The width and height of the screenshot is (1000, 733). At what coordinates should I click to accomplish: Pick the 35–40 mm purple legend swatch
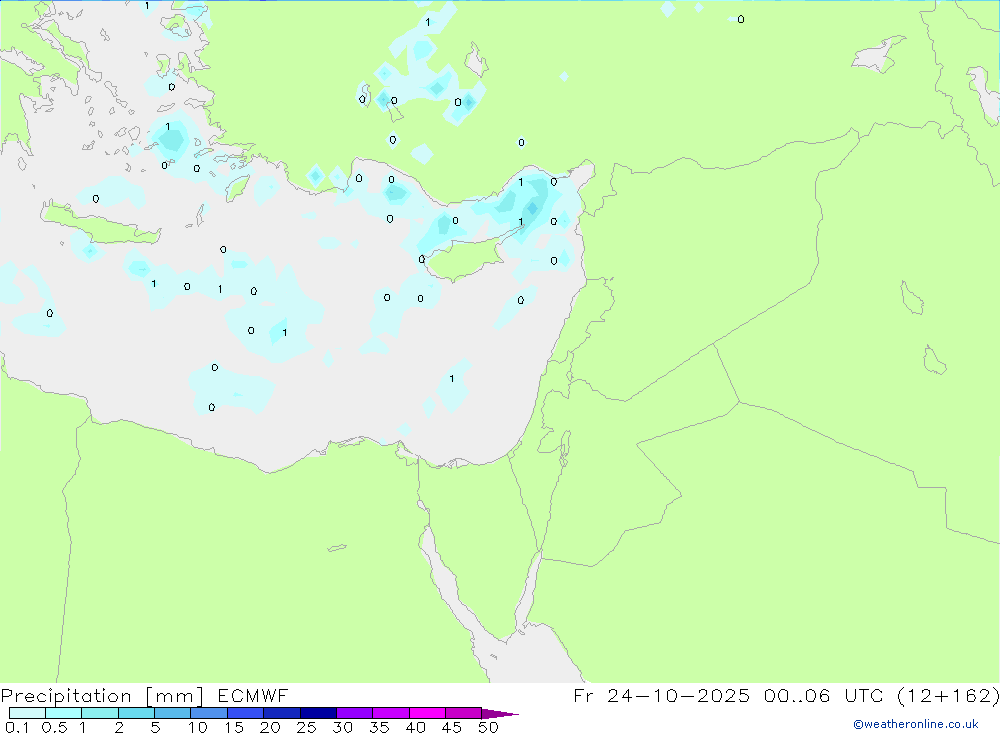[x=391, y=713]
